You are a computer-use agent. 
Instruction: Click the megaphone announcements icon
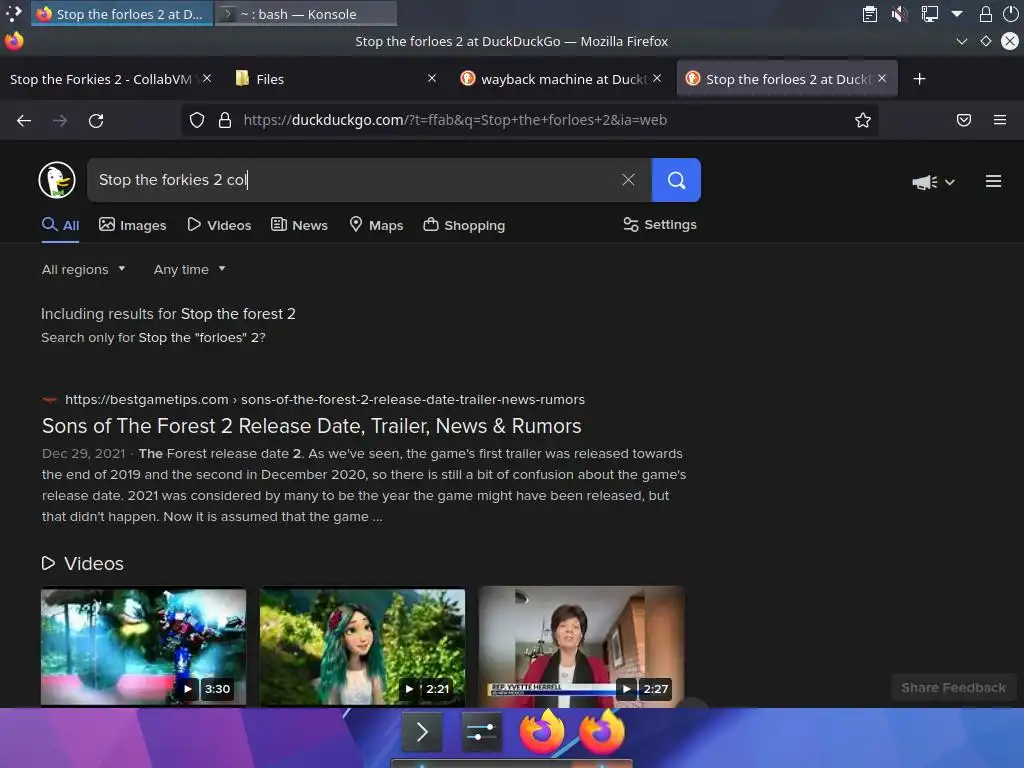[925, 182]
